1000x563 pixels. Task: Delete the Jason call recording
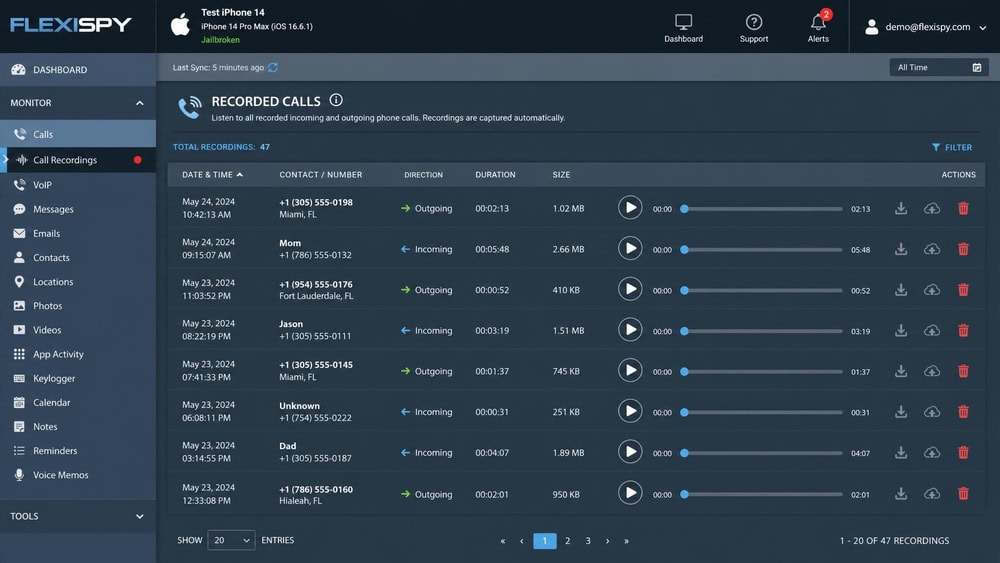pos(963,330)
